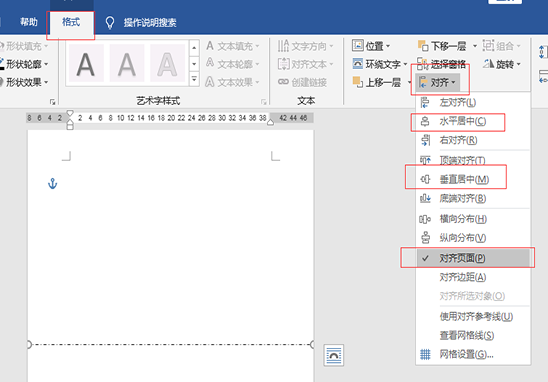This screenshot has width=548, height=382.
Task: Open the 旋转 dropdown
Action: 502,64
